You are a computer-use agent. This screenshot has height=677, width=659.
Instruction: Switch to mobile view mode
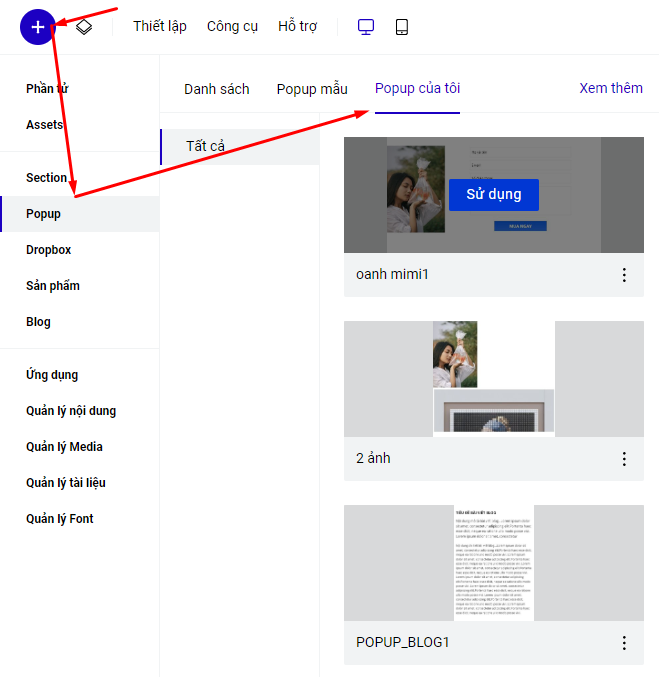coord(402,27)
